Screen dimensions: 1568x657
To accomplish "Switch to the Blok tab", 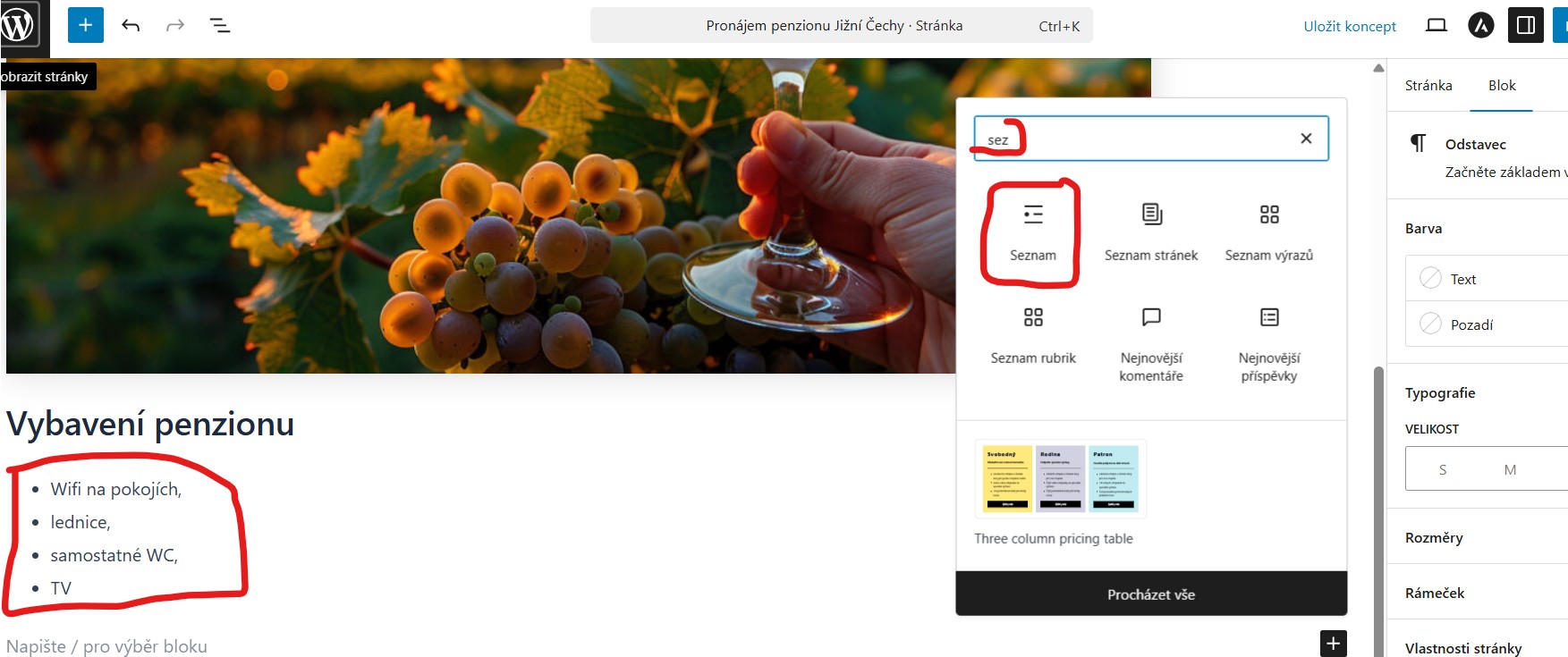I will pos(1502,86).
